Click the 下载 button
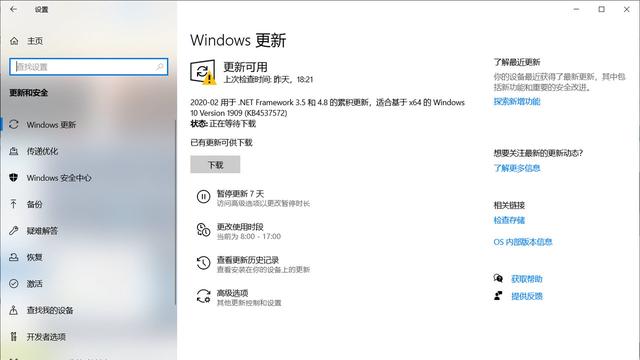Viewport: 640px width, 360px height. (x=215, y=164)
